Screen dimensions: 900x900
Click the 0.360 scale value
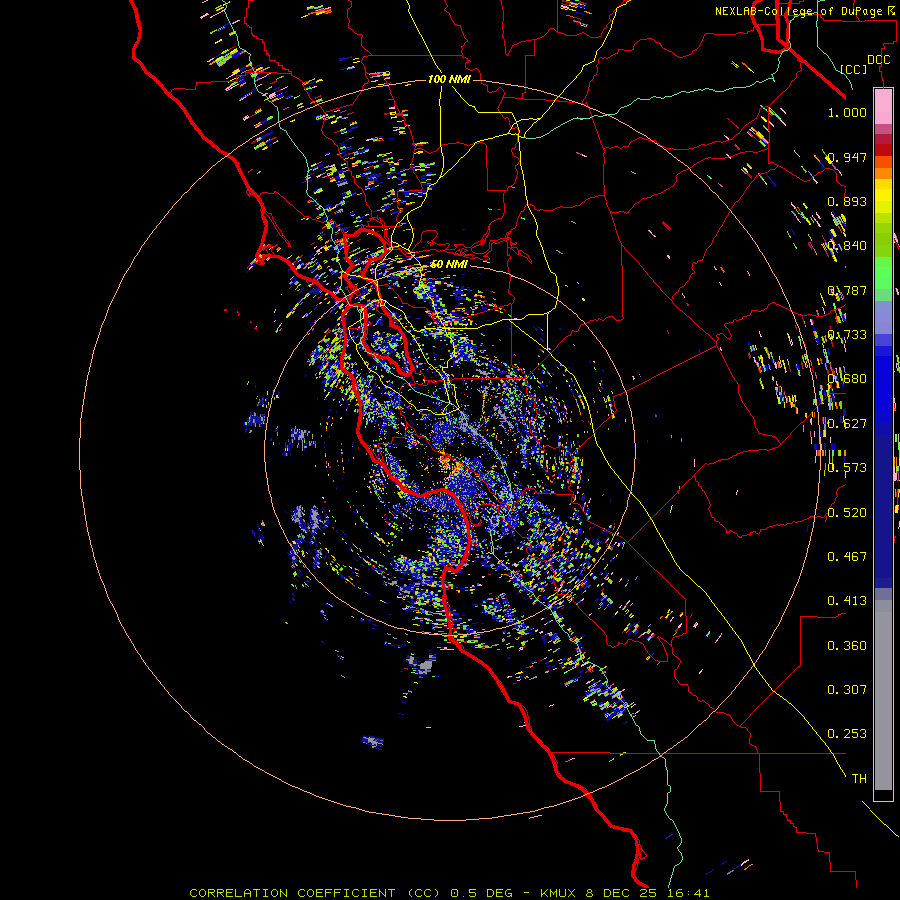pyautogui.click(x=847, y=646)
